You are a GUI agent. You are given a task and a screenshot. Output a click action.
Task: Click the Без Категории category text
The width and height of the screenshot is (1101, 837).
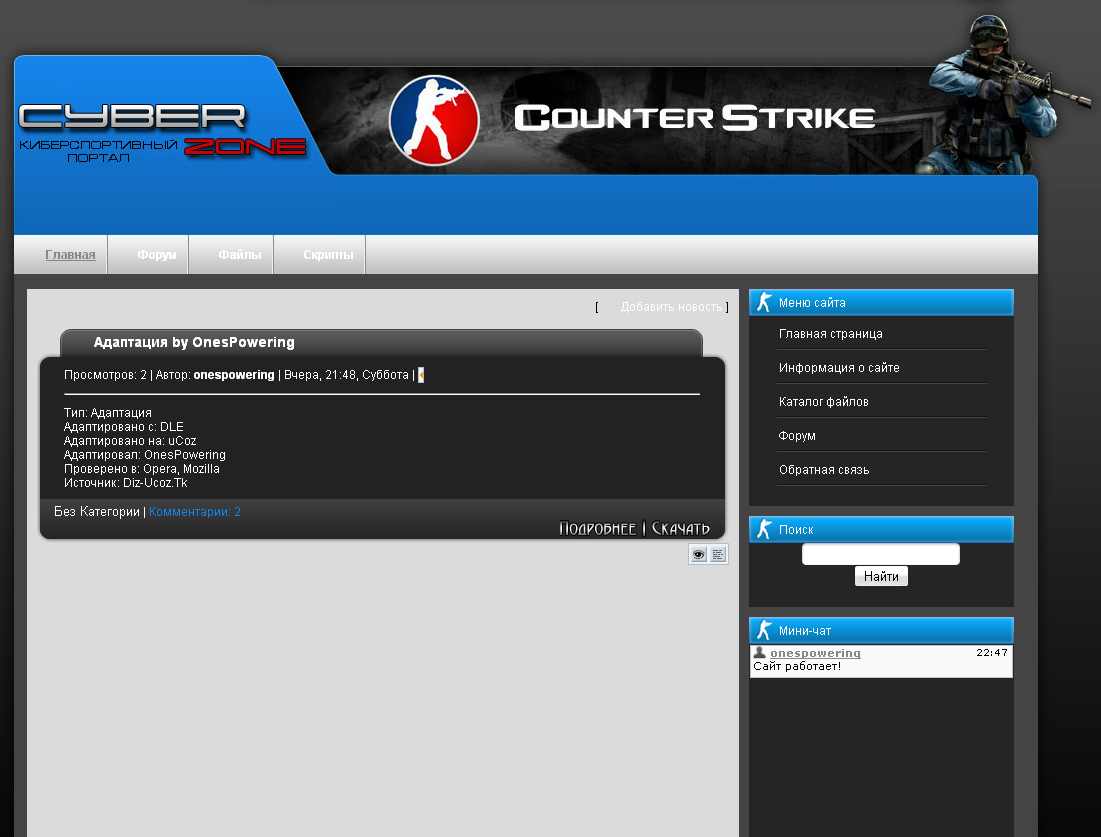[97, 512]
